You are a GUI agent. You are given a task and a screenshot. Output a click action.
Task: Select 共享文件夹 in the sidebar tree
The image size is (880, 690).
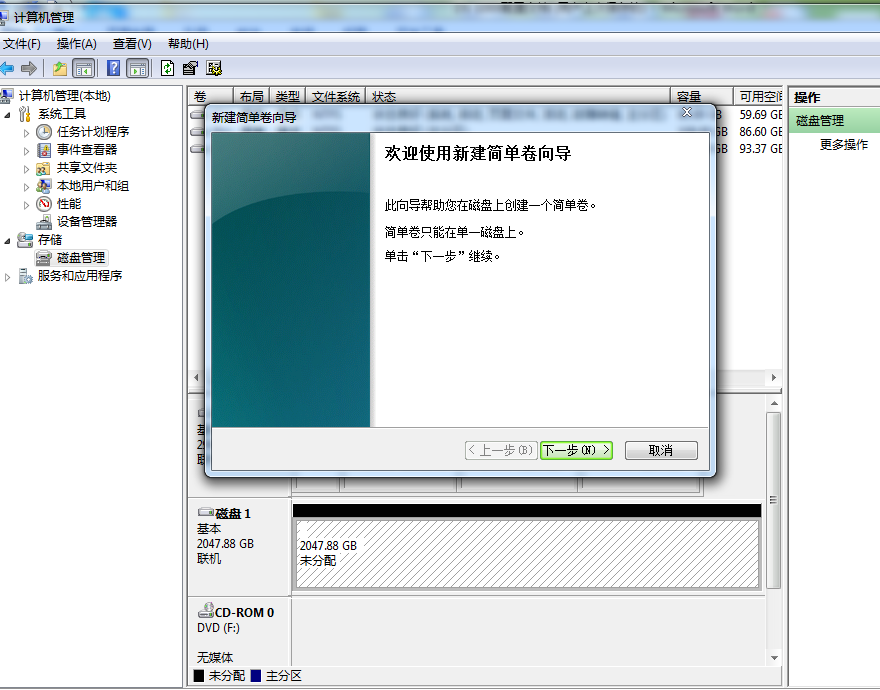click(87, 168)
